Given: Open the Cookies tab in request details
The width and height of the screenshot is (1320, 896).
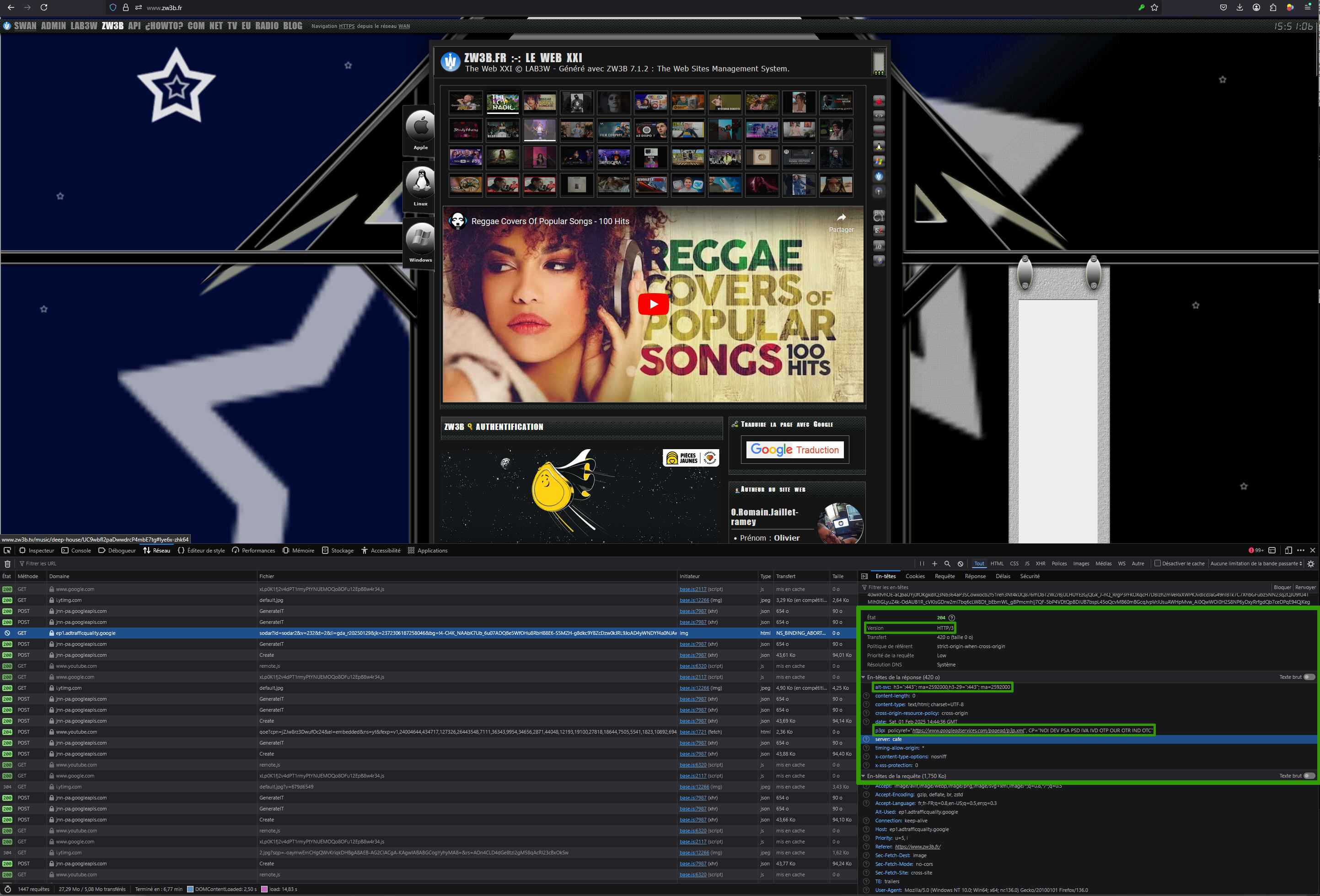Looking at the screenshot, I should point(915,576).
